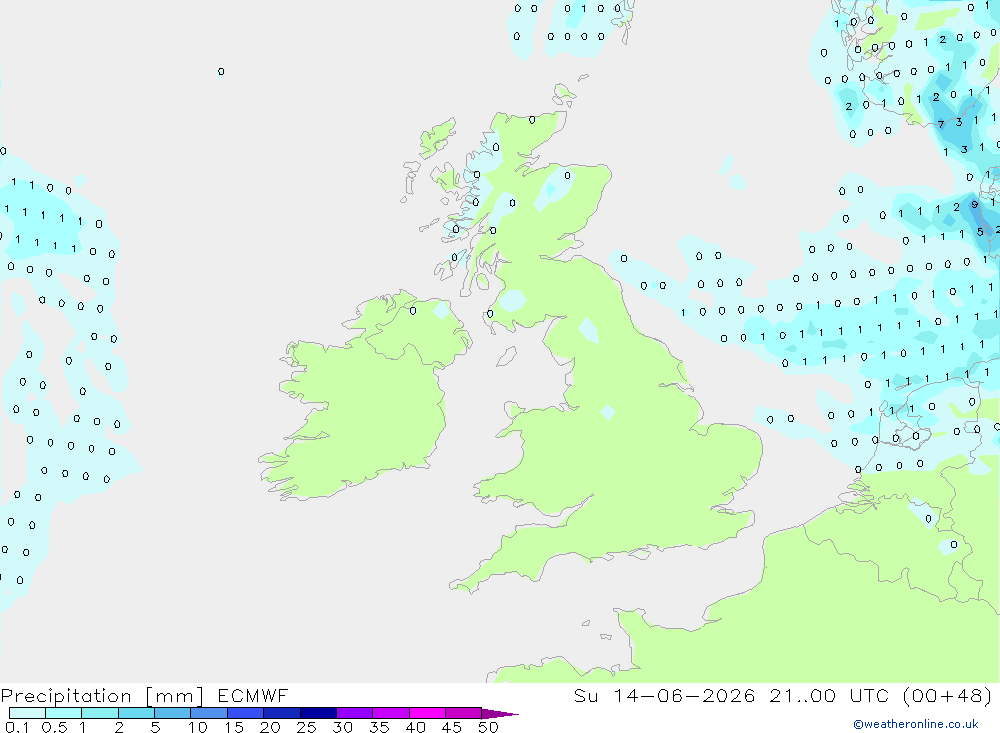
Task: Click the '30' legend scale label
Action: click(x=342, y=727)
